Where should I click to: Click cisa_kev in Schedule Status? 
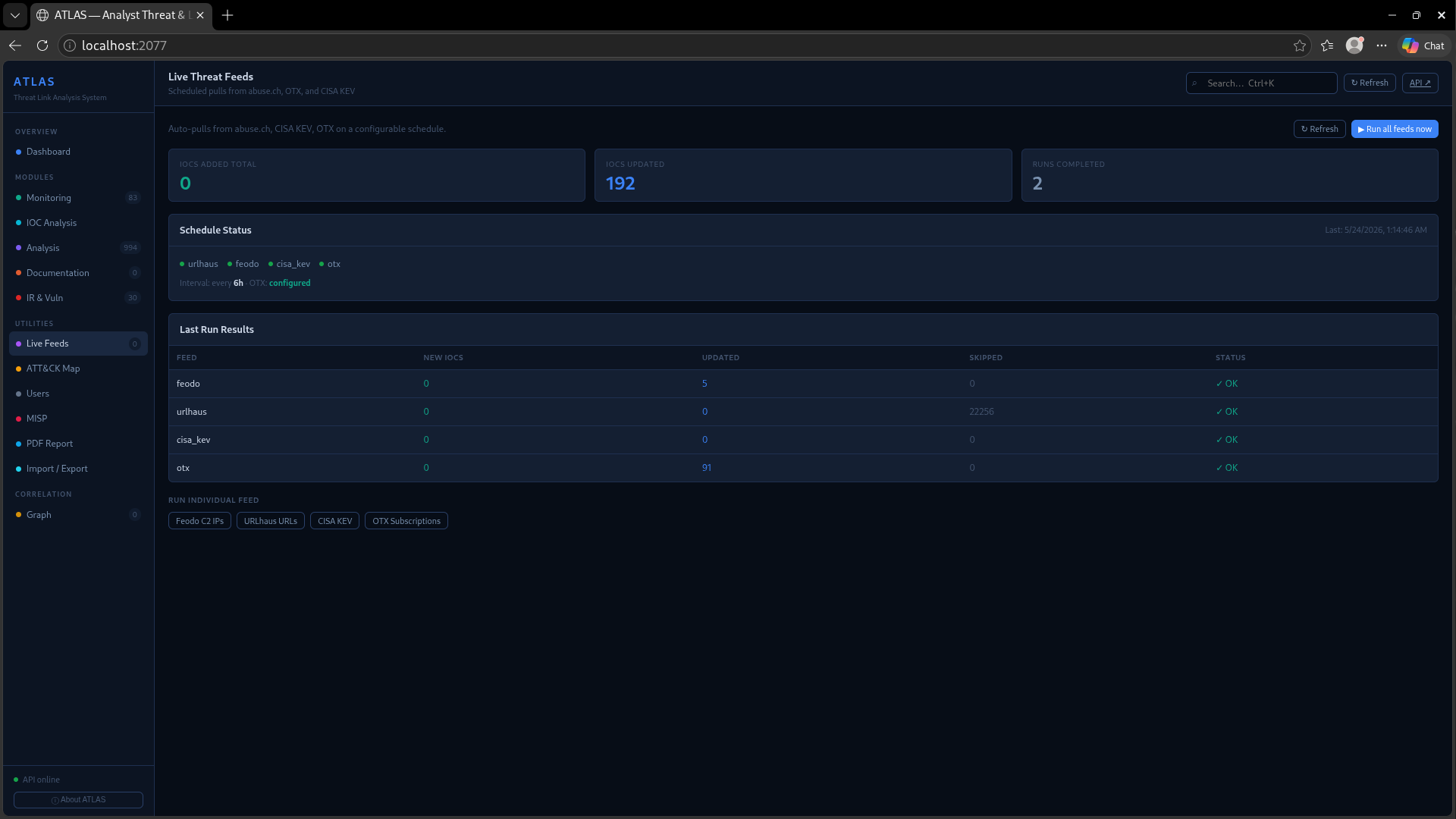pos(289,264)
